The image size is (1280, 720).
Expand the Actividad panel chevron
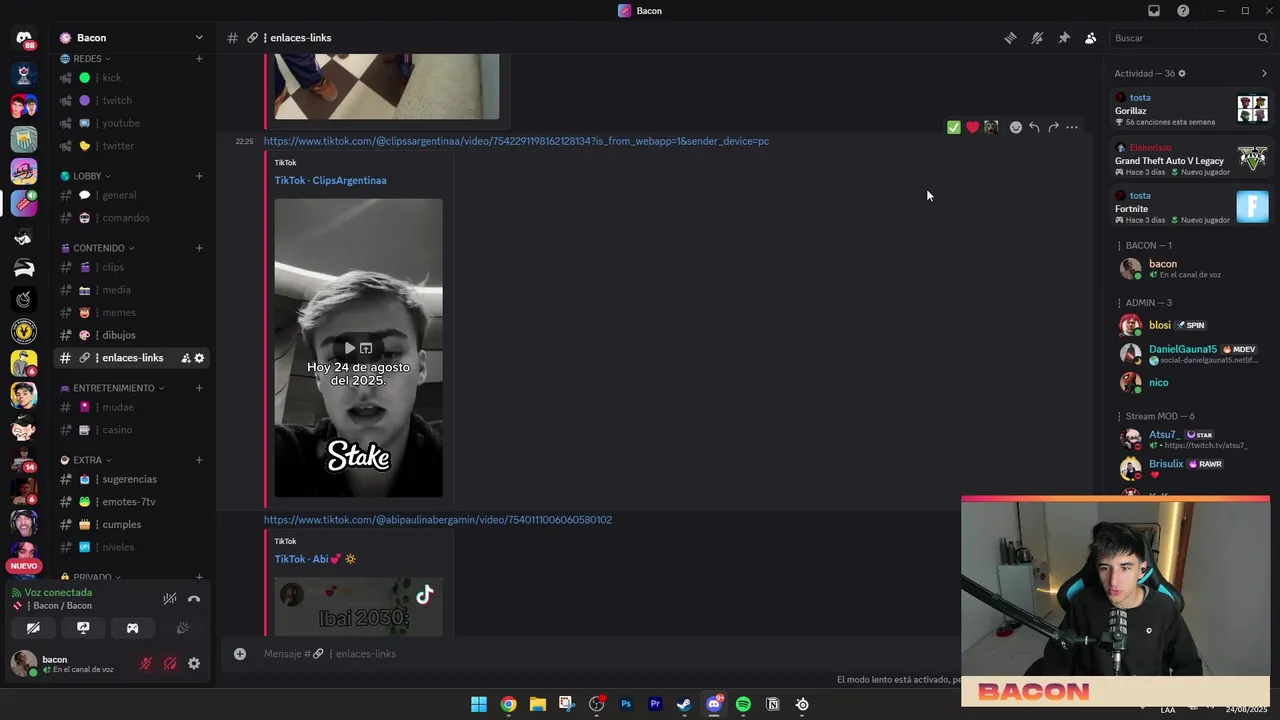coord(1264,74)
